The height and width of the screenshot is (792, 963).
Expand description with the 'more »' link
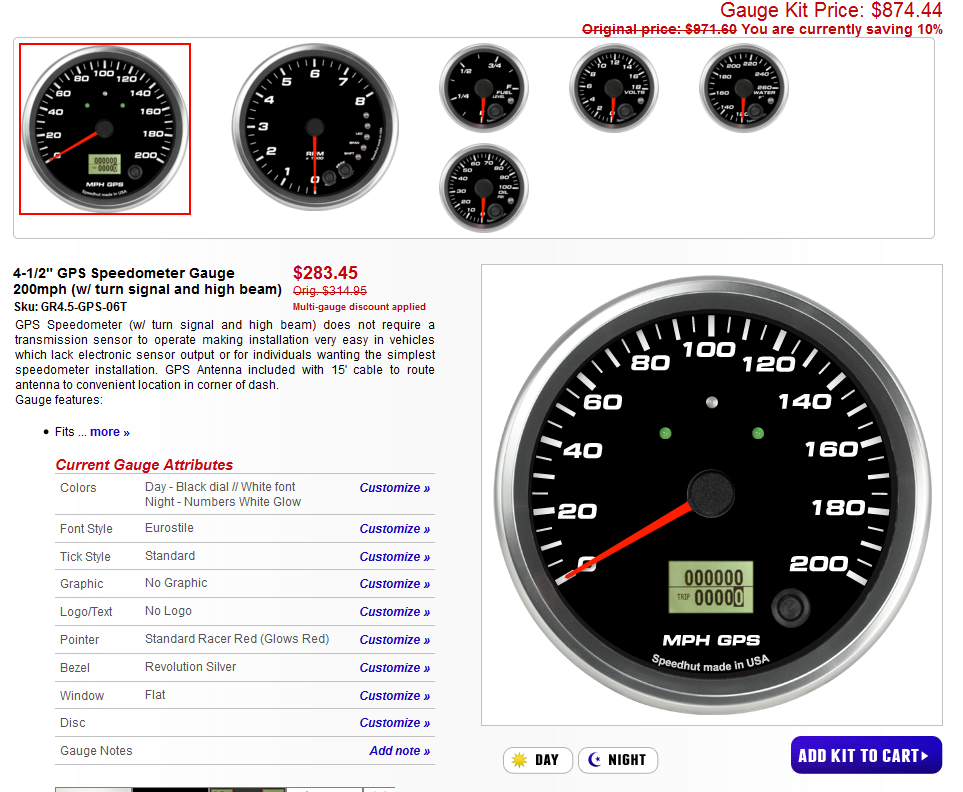[x=110, y=432]
